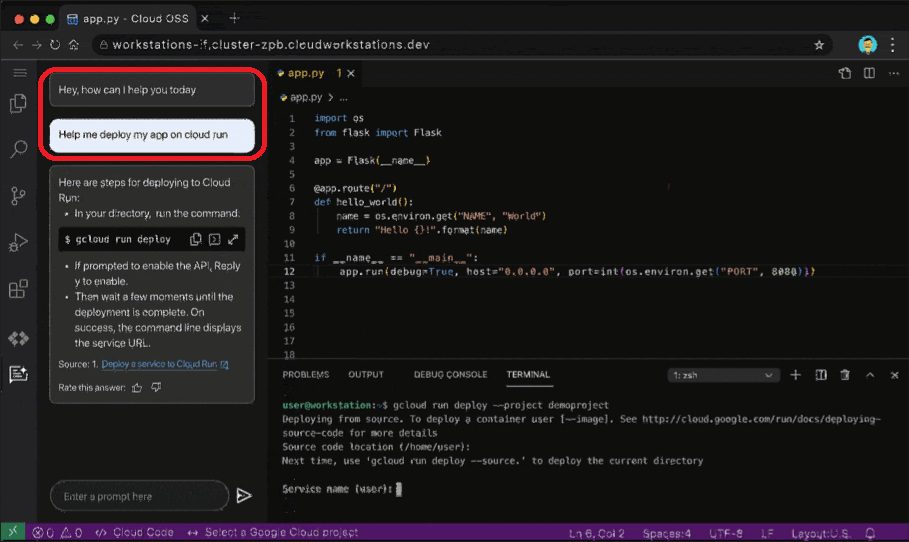909x542 pixels.
Task: Reload the browser page
Action: [x=55, y=45]
